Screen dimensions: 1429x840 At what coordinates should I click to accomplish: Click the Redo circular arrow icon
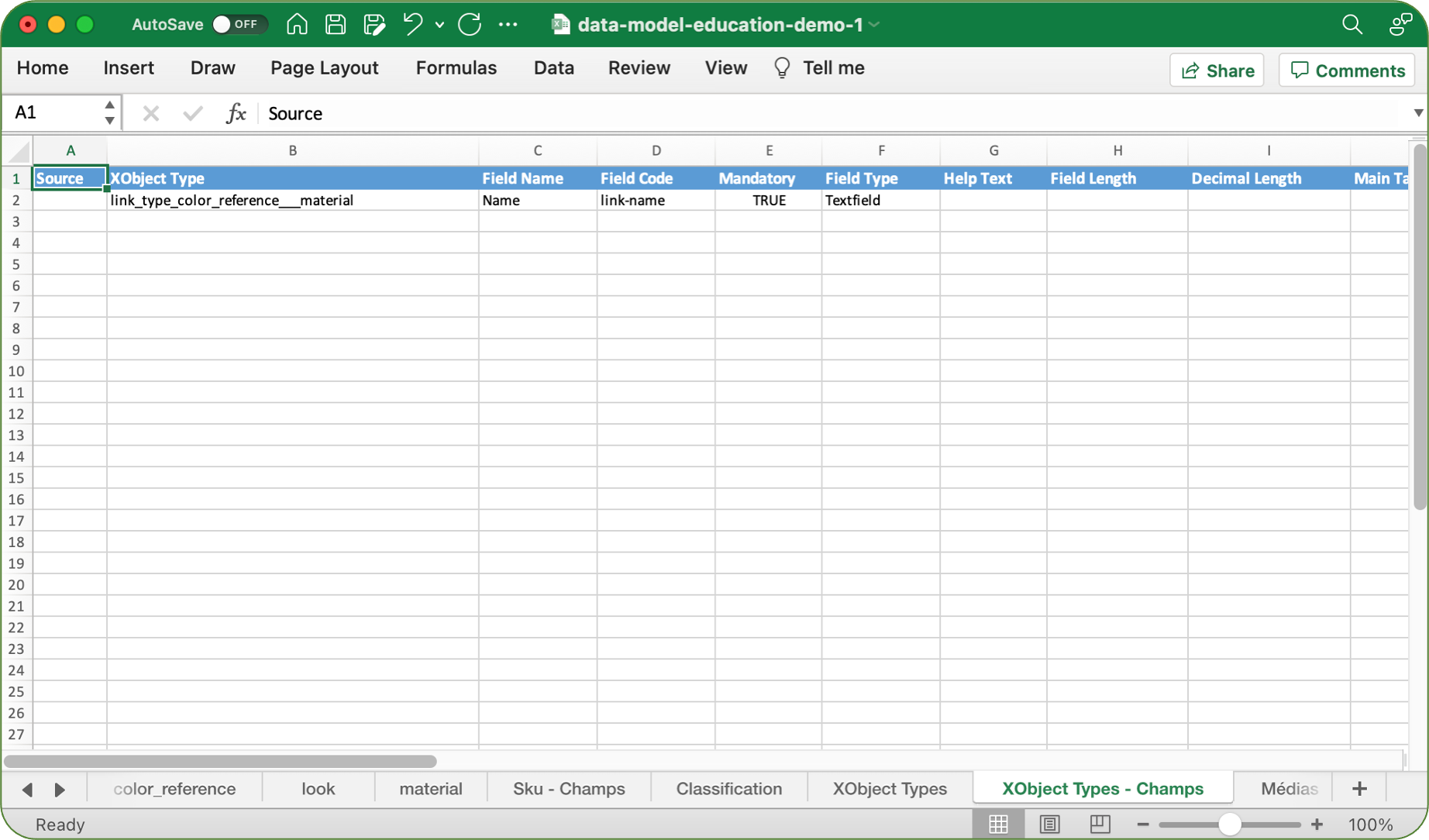pyautogui.click(x=470, y=24)
